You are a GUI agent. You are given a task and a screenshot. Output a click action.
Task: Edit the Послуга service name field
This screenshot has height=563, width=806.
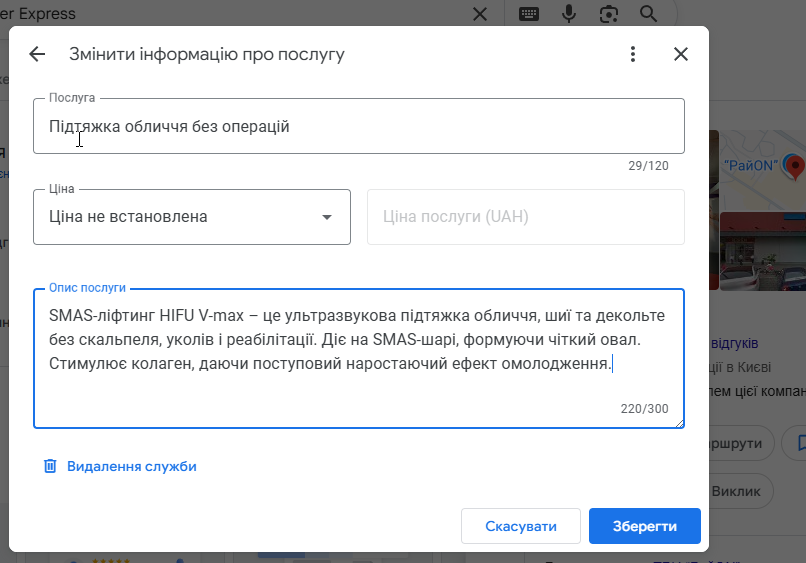pyautogui.click(x=359, y=126)
